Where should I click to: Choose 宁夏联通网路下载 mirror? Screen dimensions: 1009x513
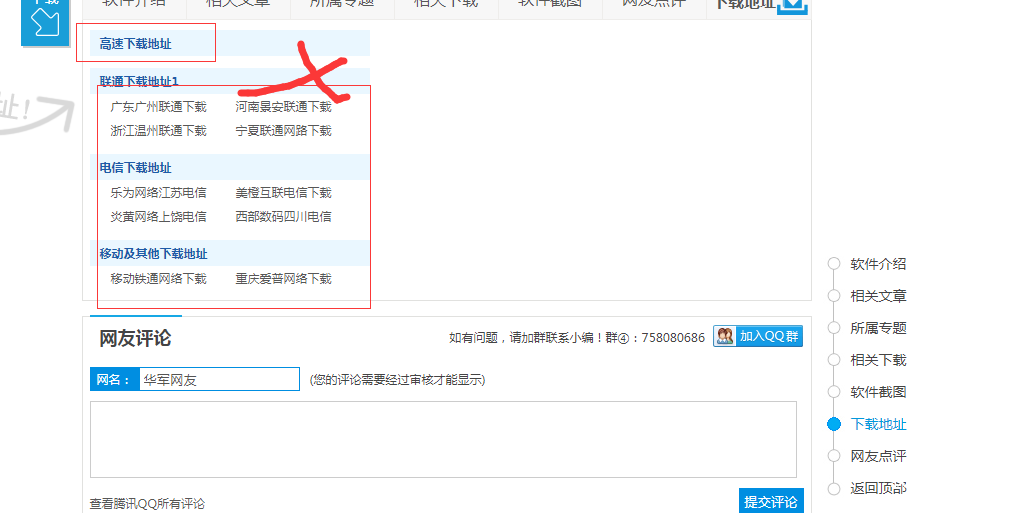(283, 131)
